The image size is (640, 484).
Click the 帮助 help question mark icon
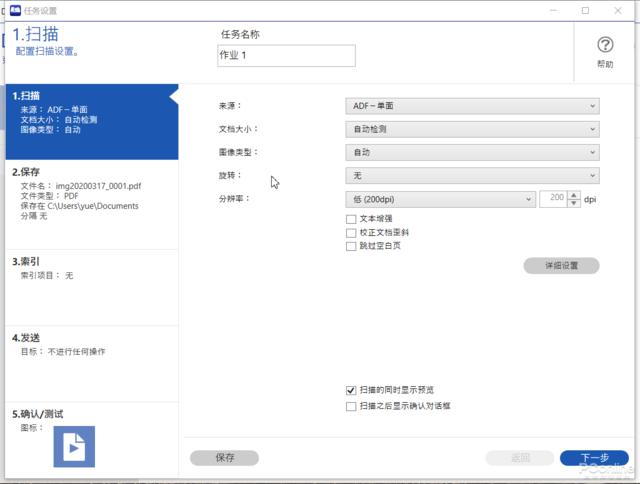coord(605,45)
